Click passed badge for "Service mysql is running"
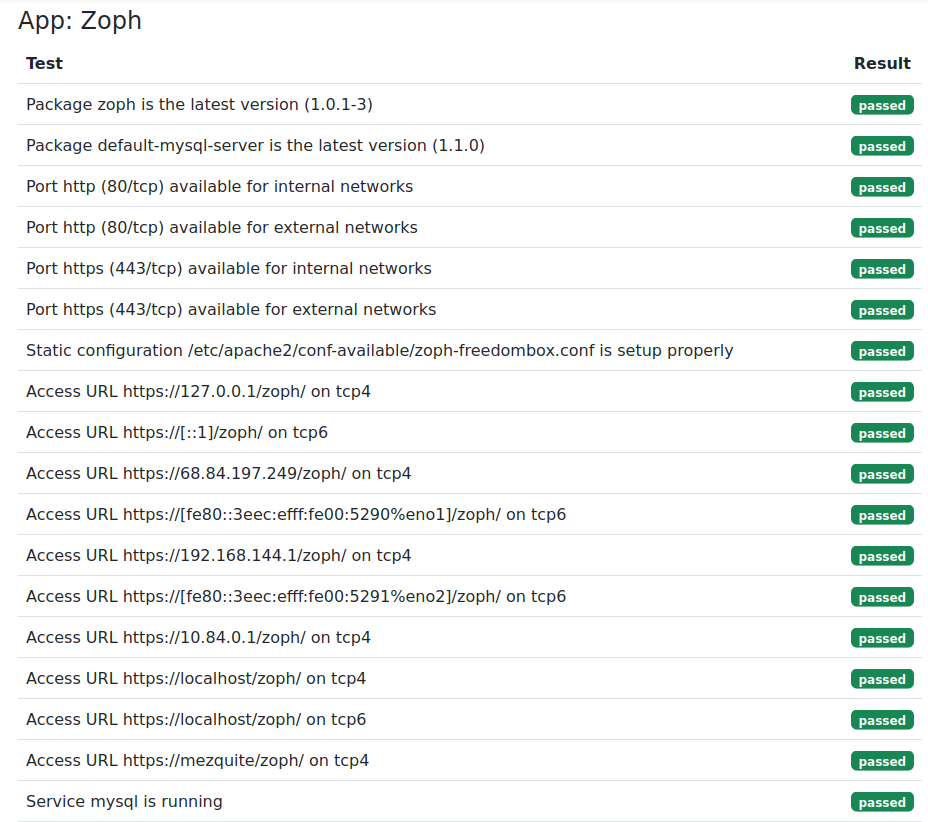 coord(881,802)
